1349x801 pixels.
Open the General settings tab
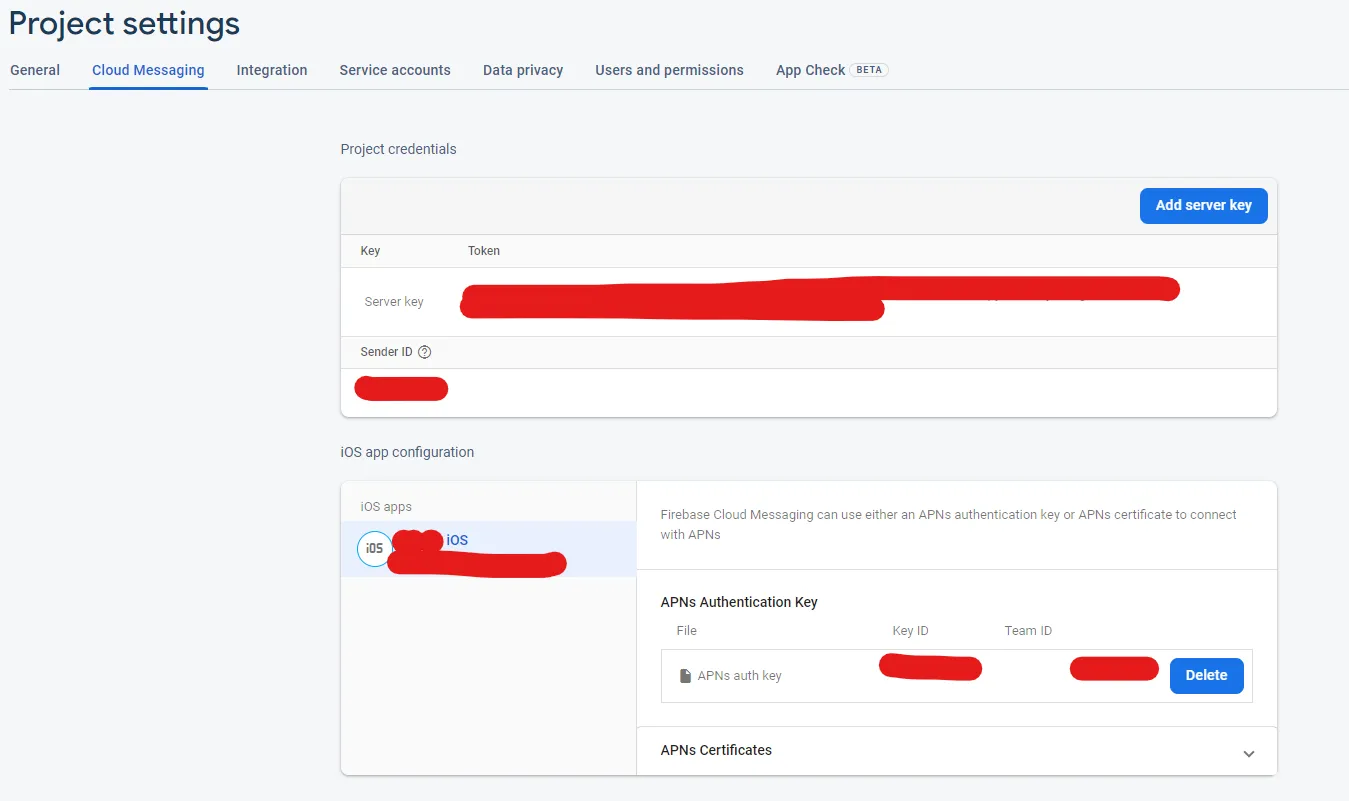tap(35, 70)
